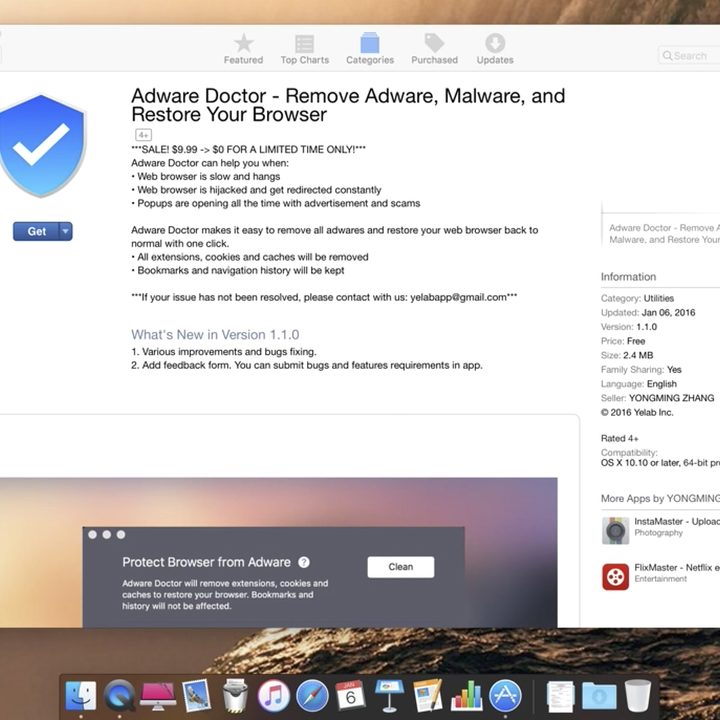Image resolution: width=720 pixels, height=720 pixels.
Task: Click the contact email yelabapp@gmail.com line
Action: pos(324,298)
